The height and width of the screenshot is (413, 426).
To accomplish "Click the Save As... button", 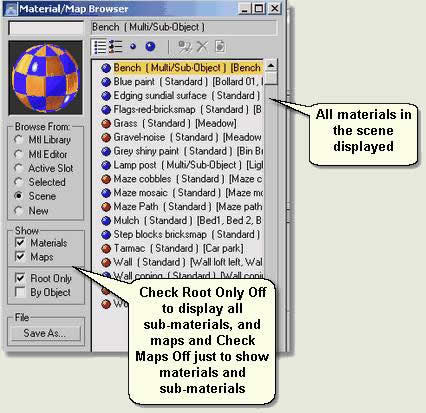I will [x=46, y=333].
